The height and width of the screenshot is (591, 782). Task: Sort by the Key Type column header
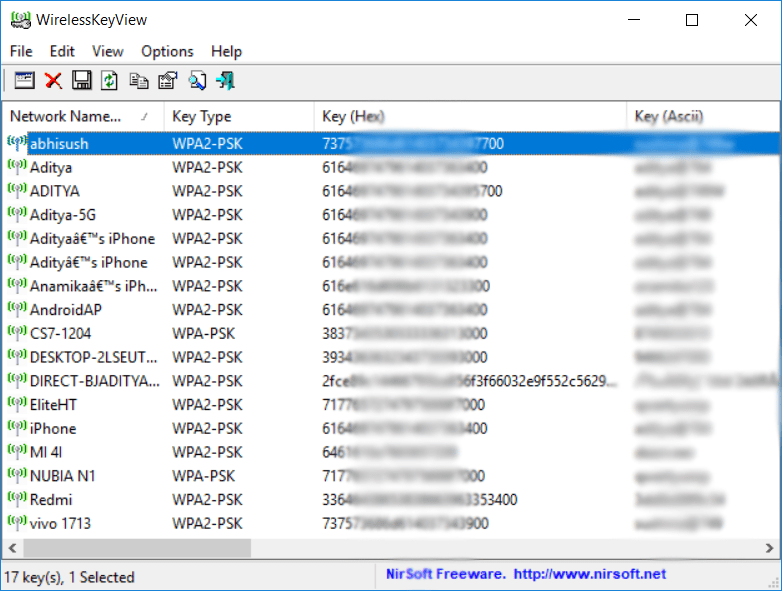pos(239,116)
